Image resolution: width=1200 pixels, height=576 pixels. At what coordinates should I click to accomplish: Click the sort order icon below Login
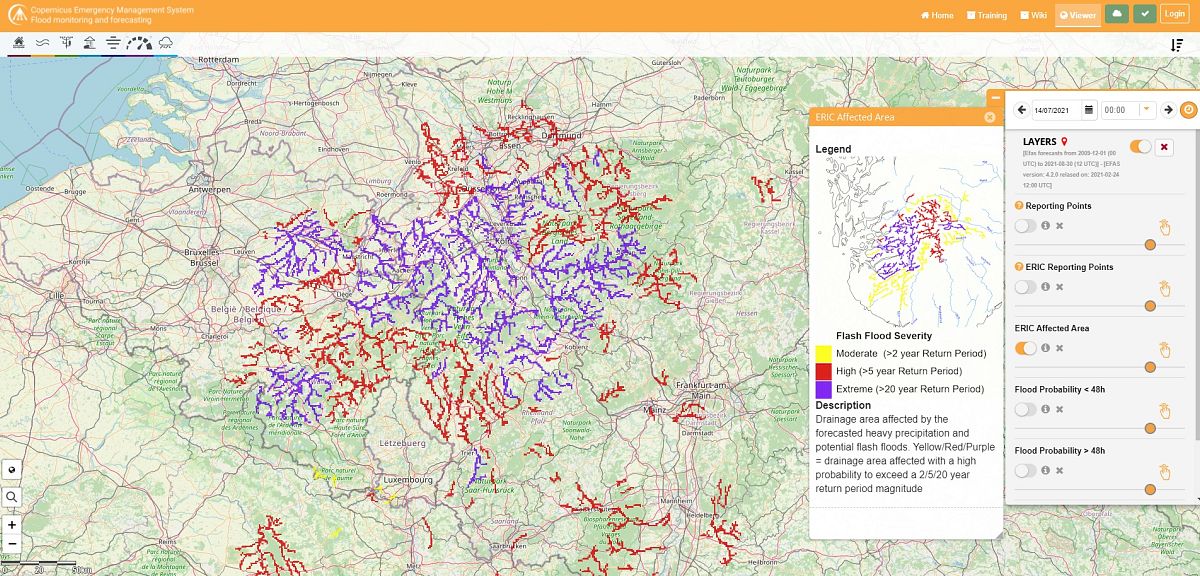pos(1177,45)
